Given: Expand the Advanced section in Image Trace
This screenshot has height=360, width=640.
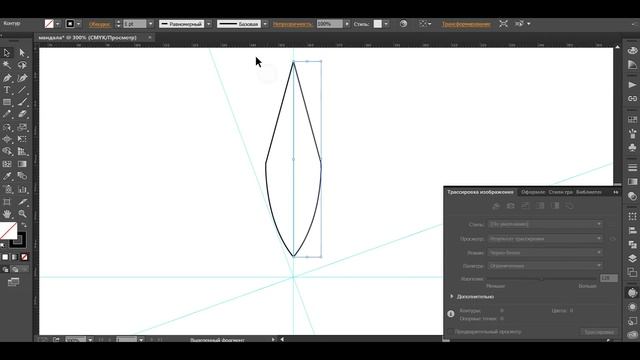Looking at the screenshot, I should click(x=452, y=296).
